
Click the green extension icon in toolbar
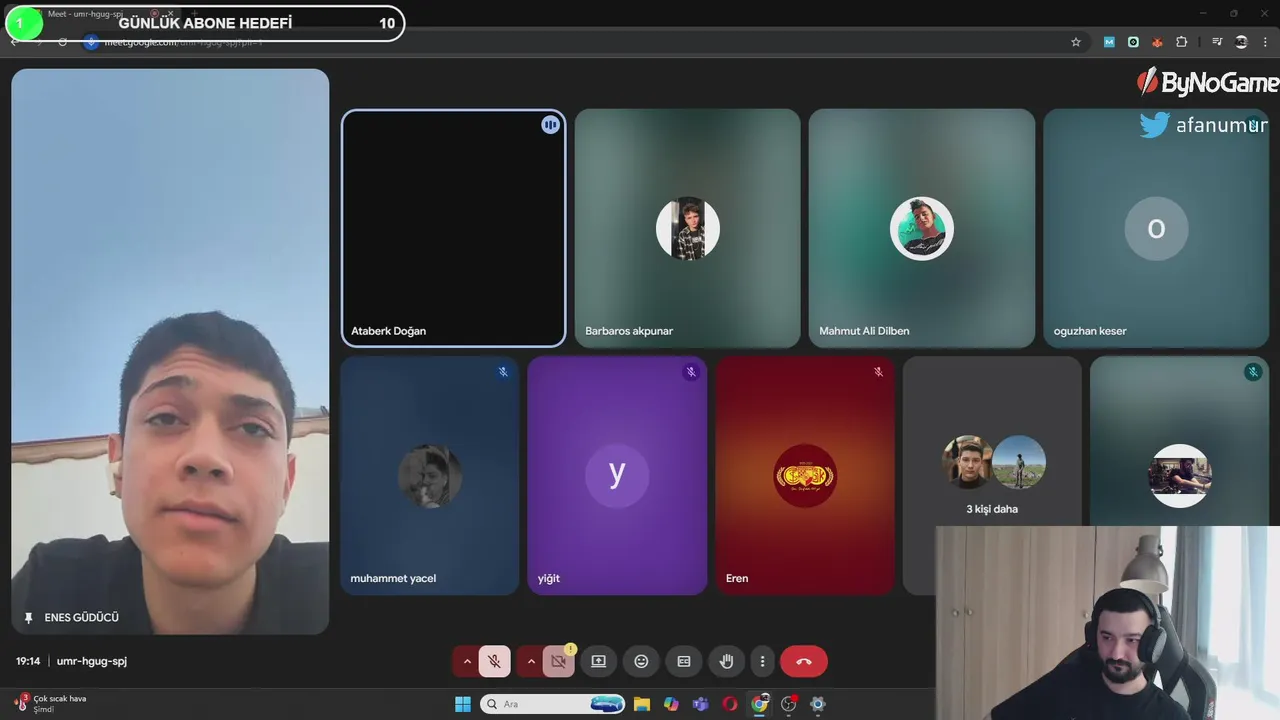coord(1133,42)
